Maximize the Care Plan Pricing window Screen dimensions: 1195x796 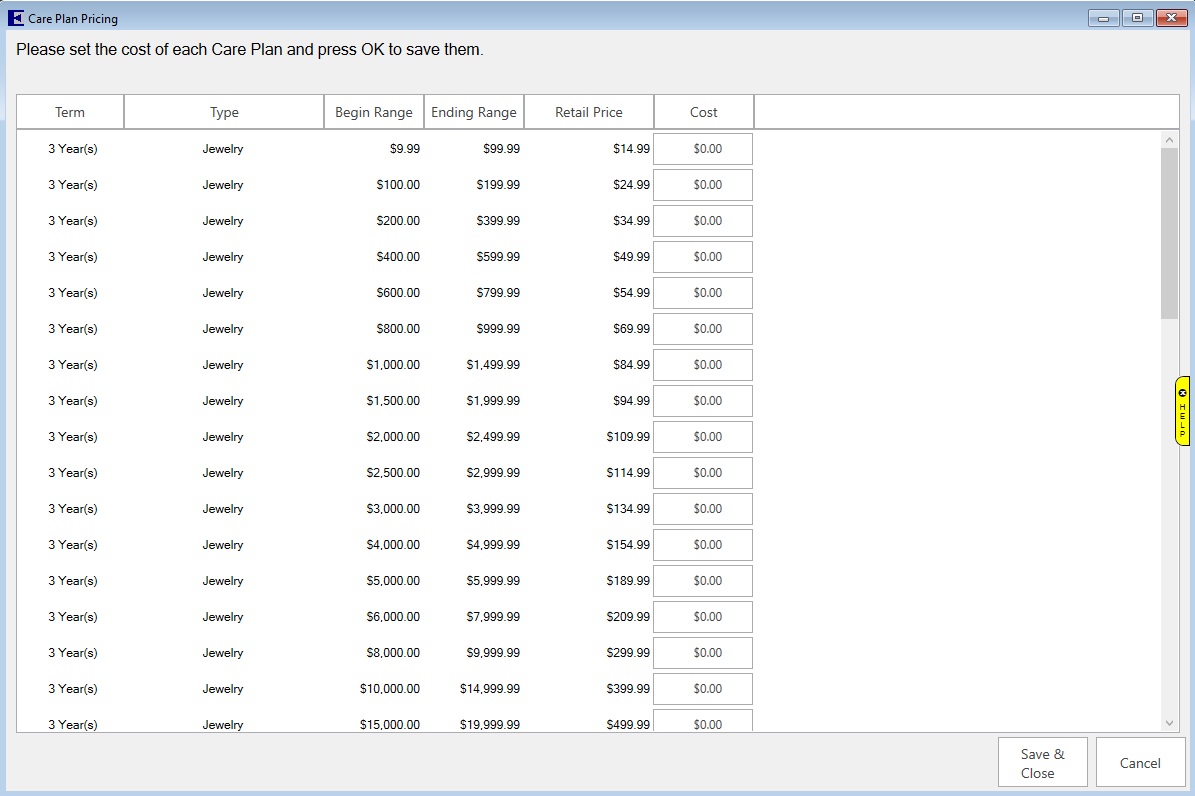(x=1137, y=18)
